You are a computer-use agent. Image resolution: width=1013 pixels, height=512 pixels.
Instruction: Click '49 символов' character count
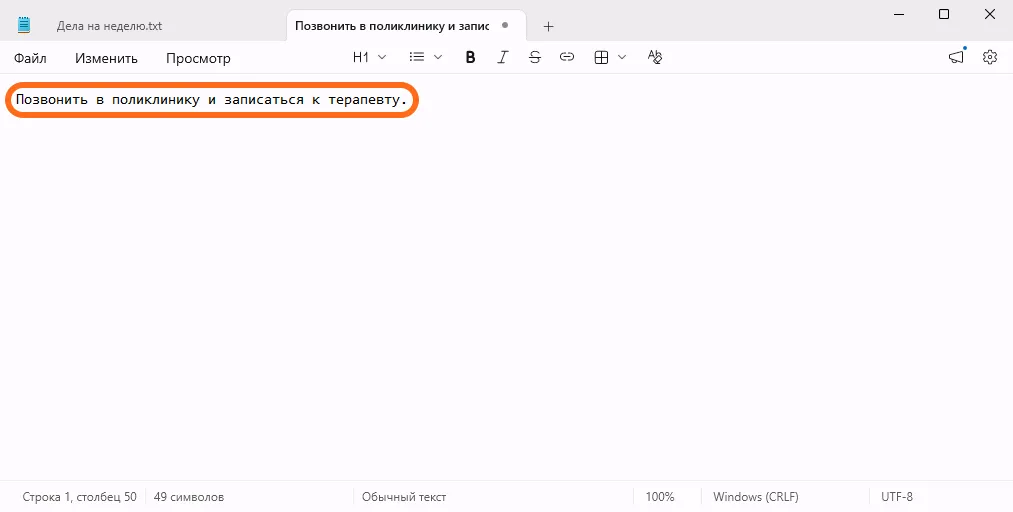pos(189,497)
